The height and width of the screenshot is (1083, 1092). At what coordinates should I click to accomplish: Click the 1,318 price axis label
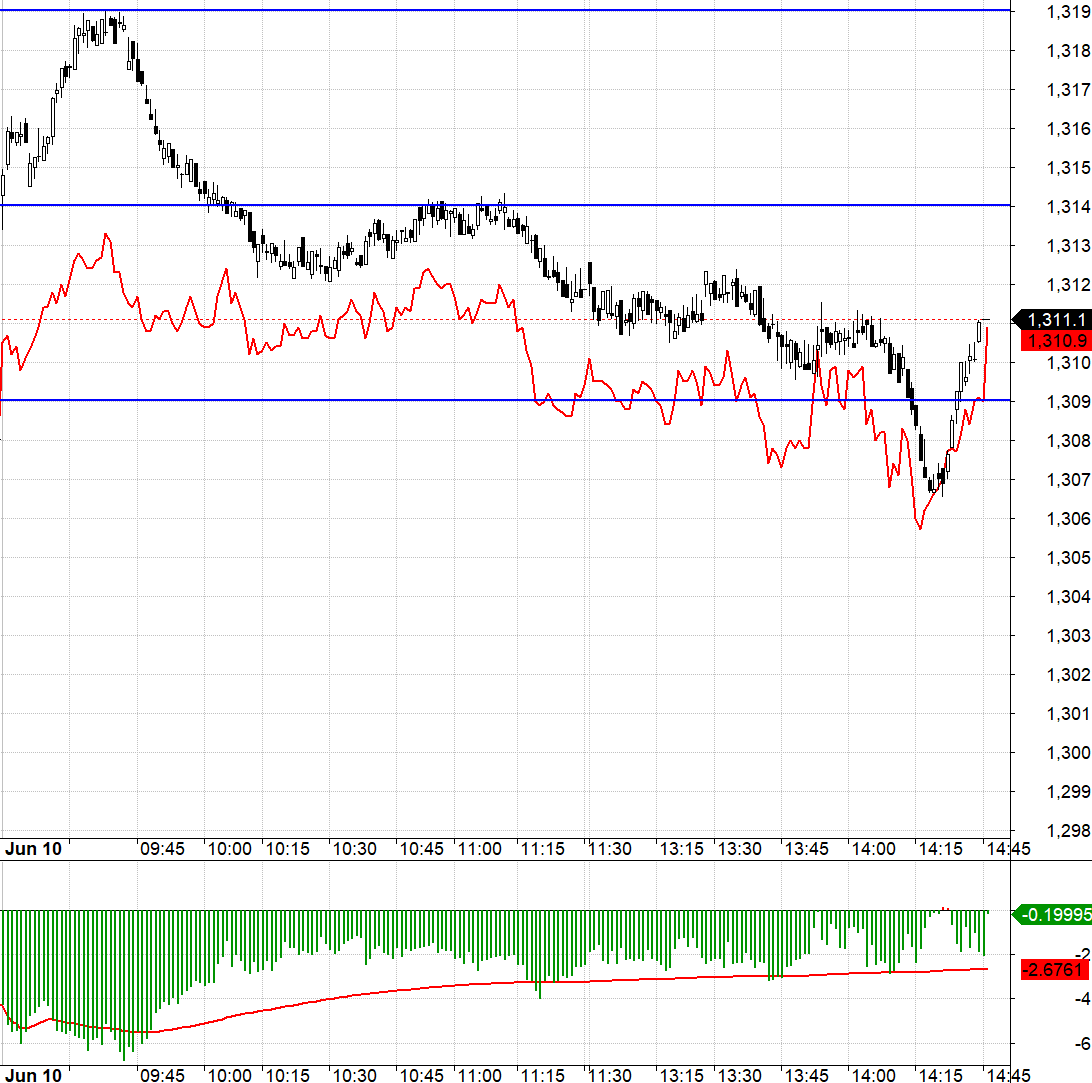click(x=1068, y=51)
